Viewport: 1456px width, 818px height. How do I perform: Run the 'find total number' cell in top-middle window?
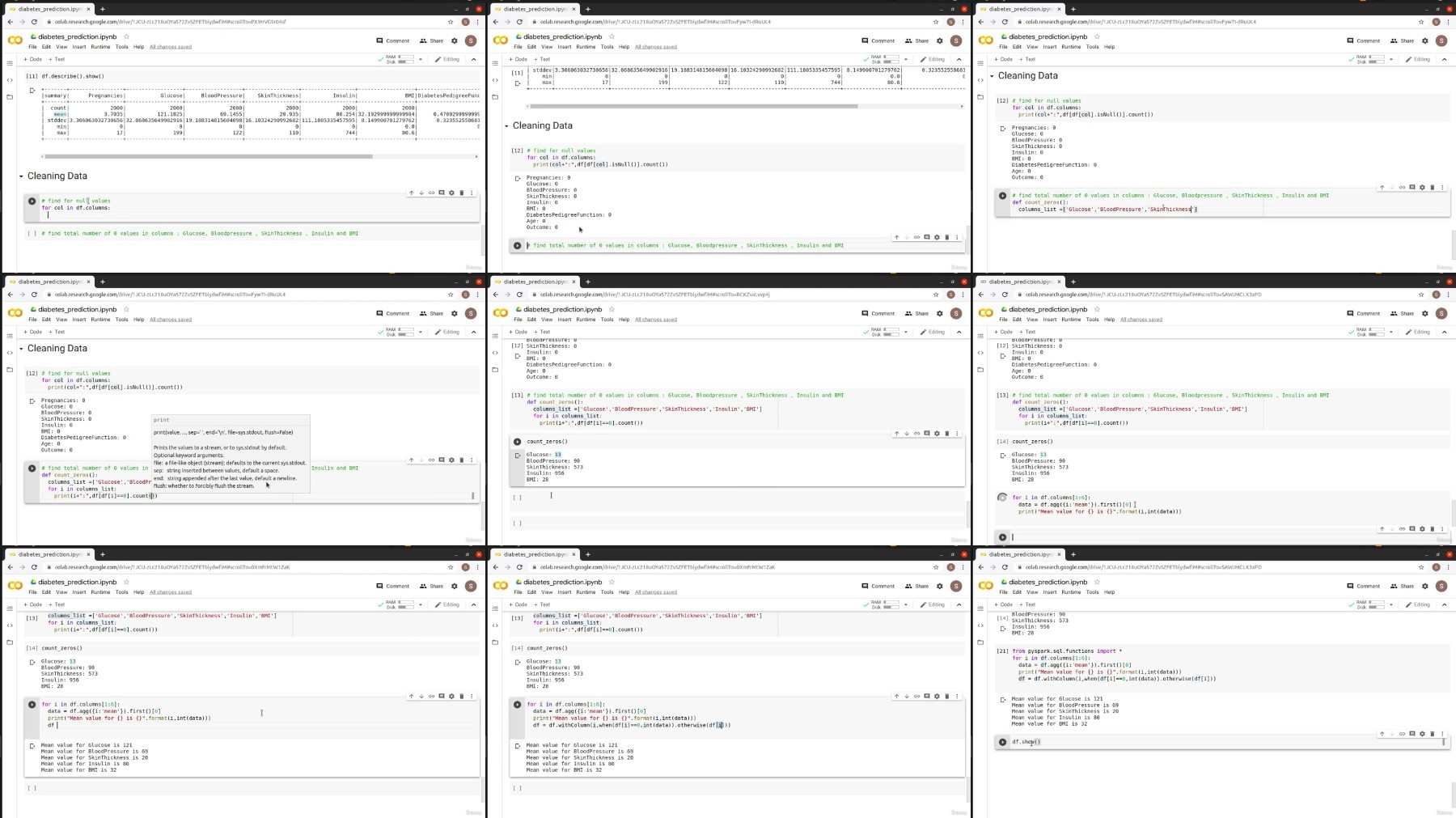point(518,245)
